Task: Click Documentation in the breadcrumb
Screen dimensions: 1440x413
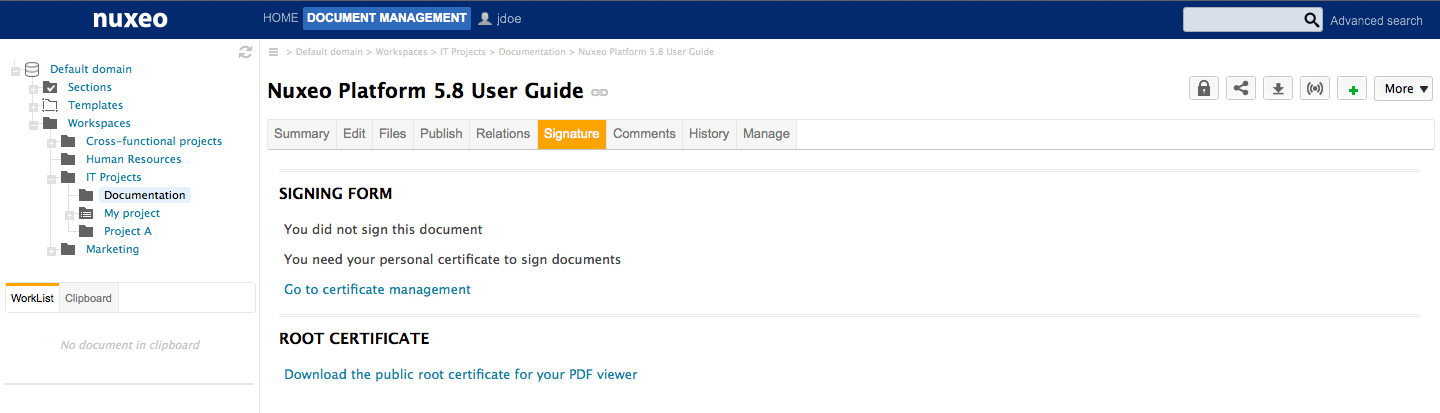Action: pyautogui.click(x=532, y=52)
